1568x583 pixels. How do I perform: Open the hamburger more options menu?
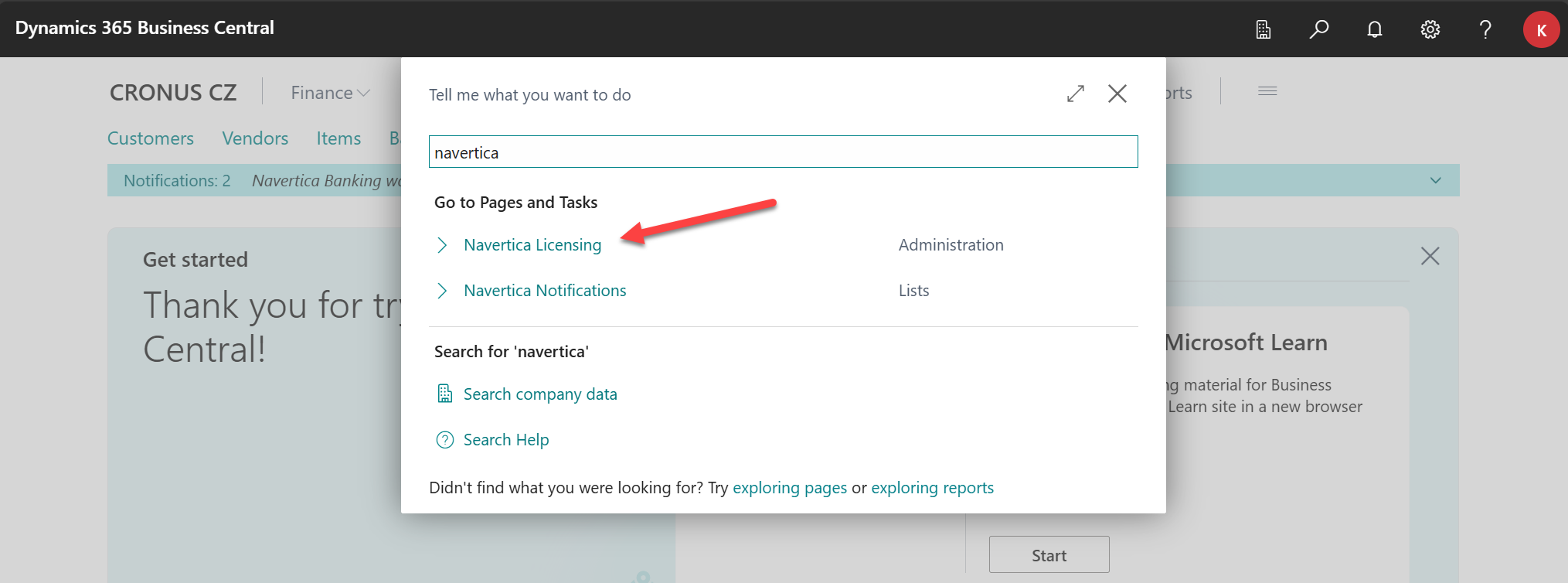[x=1267, y=91]
